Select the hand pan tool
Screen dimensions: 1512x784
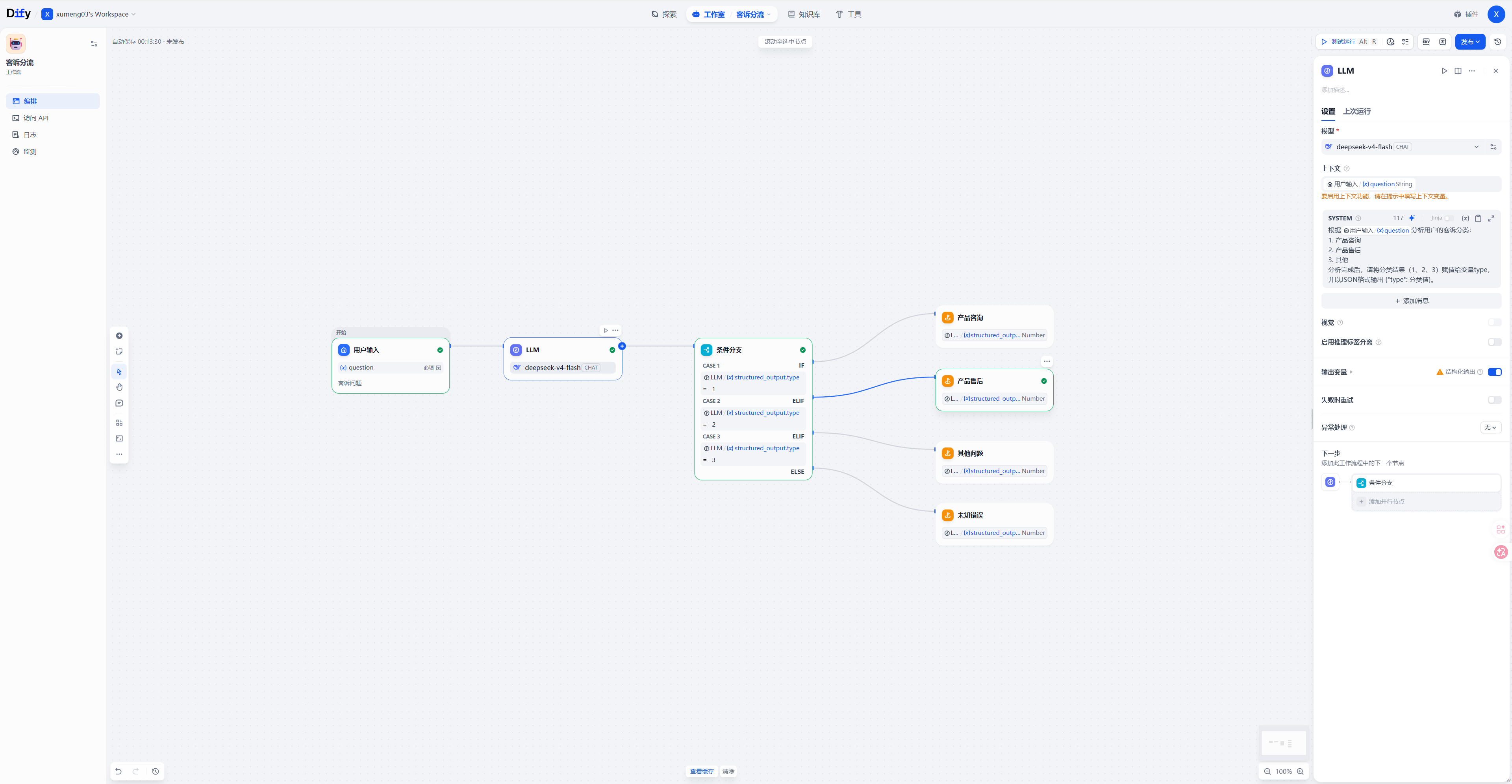[x=119, y=387]
